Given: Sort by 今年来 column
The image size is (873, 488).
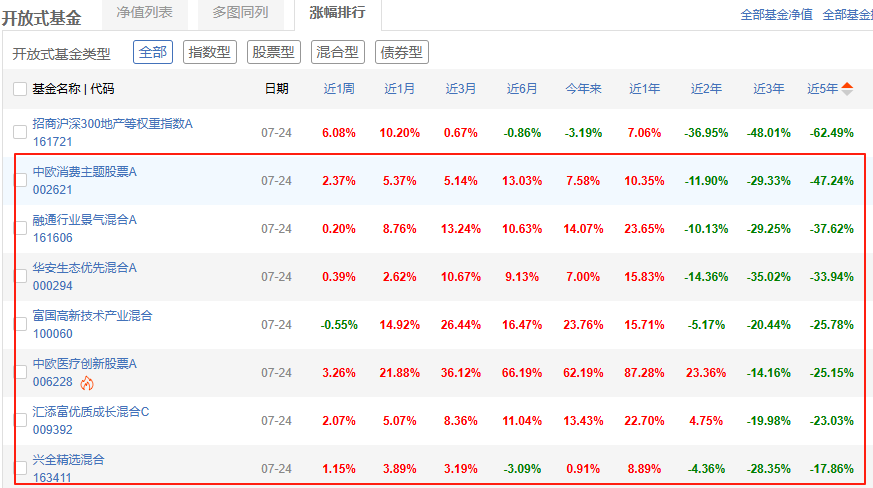Looking at the screenshot, I should click(x=583, y=89).
